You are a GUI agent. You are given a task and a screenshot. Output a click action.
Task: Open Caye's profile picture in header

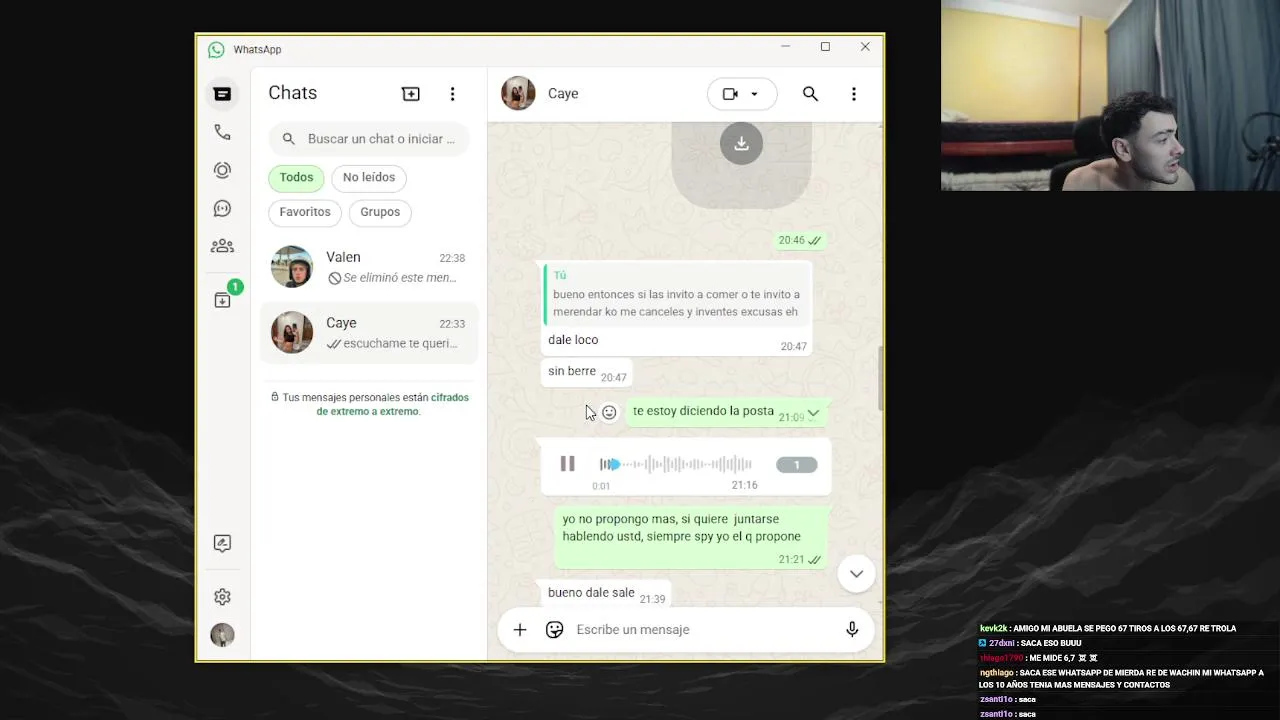click(x=518, y=93)
